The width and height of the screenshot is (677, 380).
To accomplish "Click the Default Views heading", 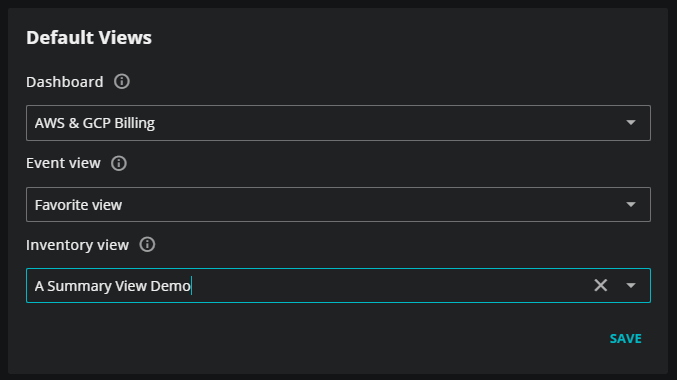I will tap(89, 38).
